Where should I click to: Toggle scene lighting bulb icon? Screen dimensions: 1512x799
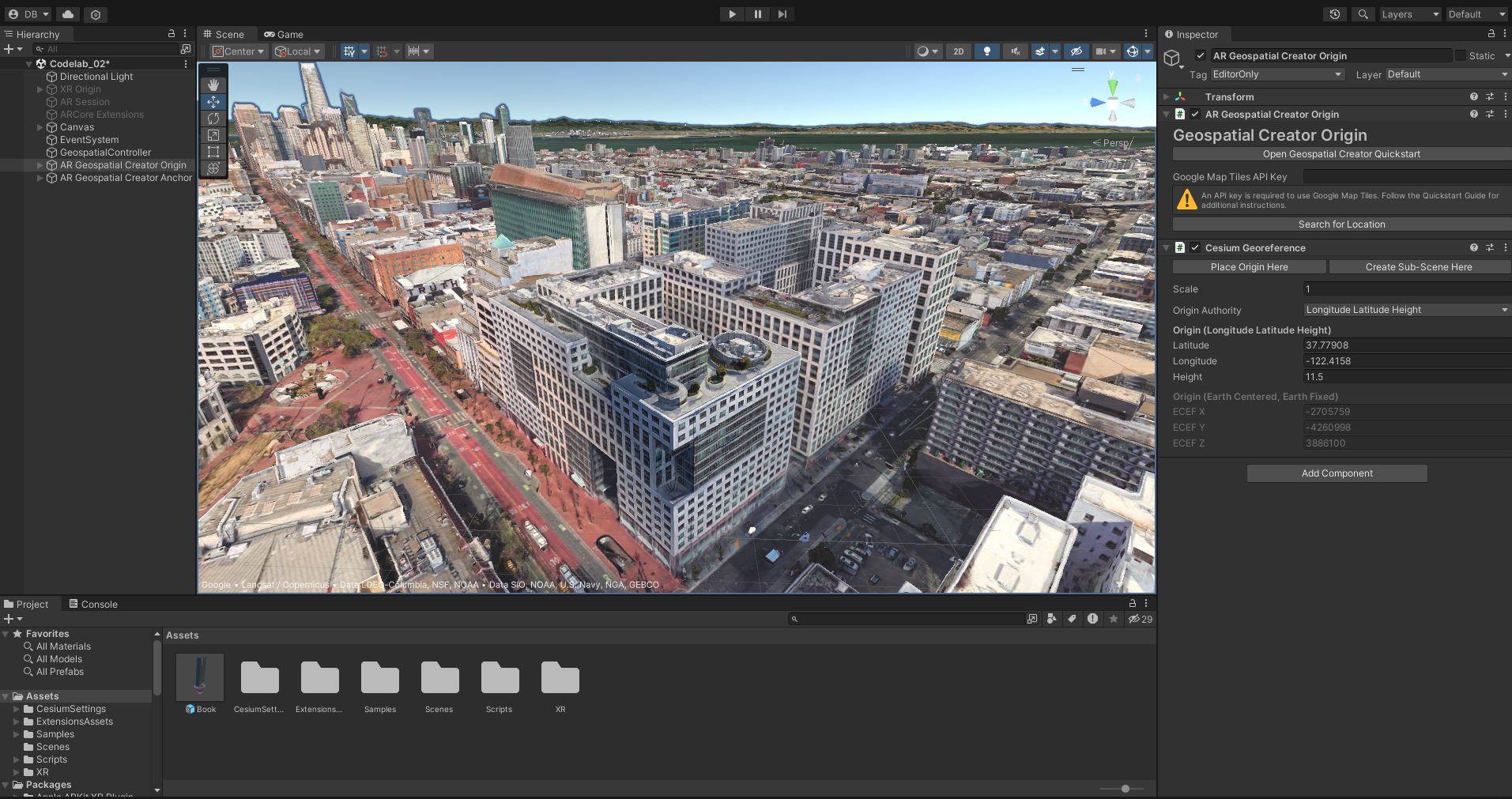click(x=986, y=51)
